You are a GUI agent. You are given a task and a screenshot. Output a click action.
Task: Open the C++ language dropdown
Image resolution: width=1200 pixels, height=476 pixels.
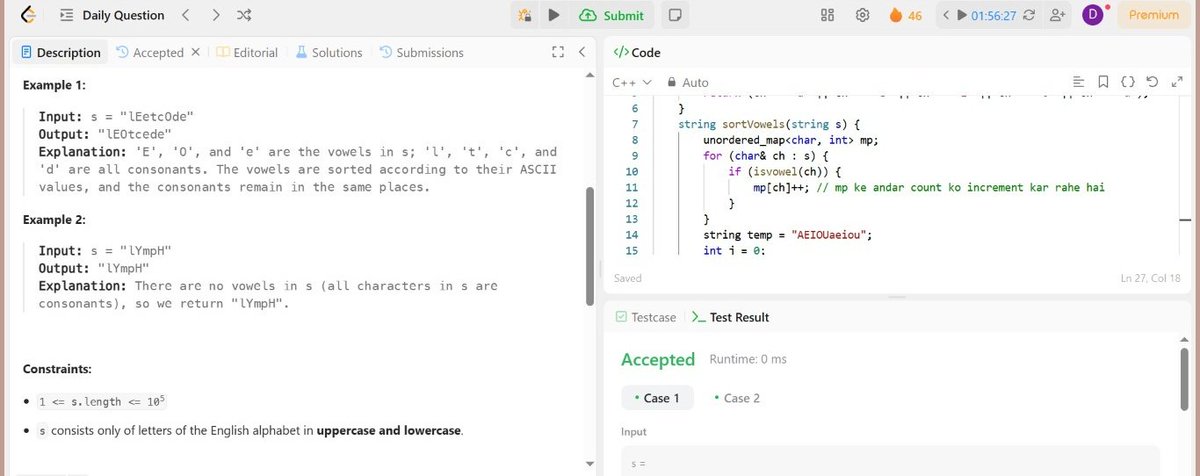[x=632, y=82]
